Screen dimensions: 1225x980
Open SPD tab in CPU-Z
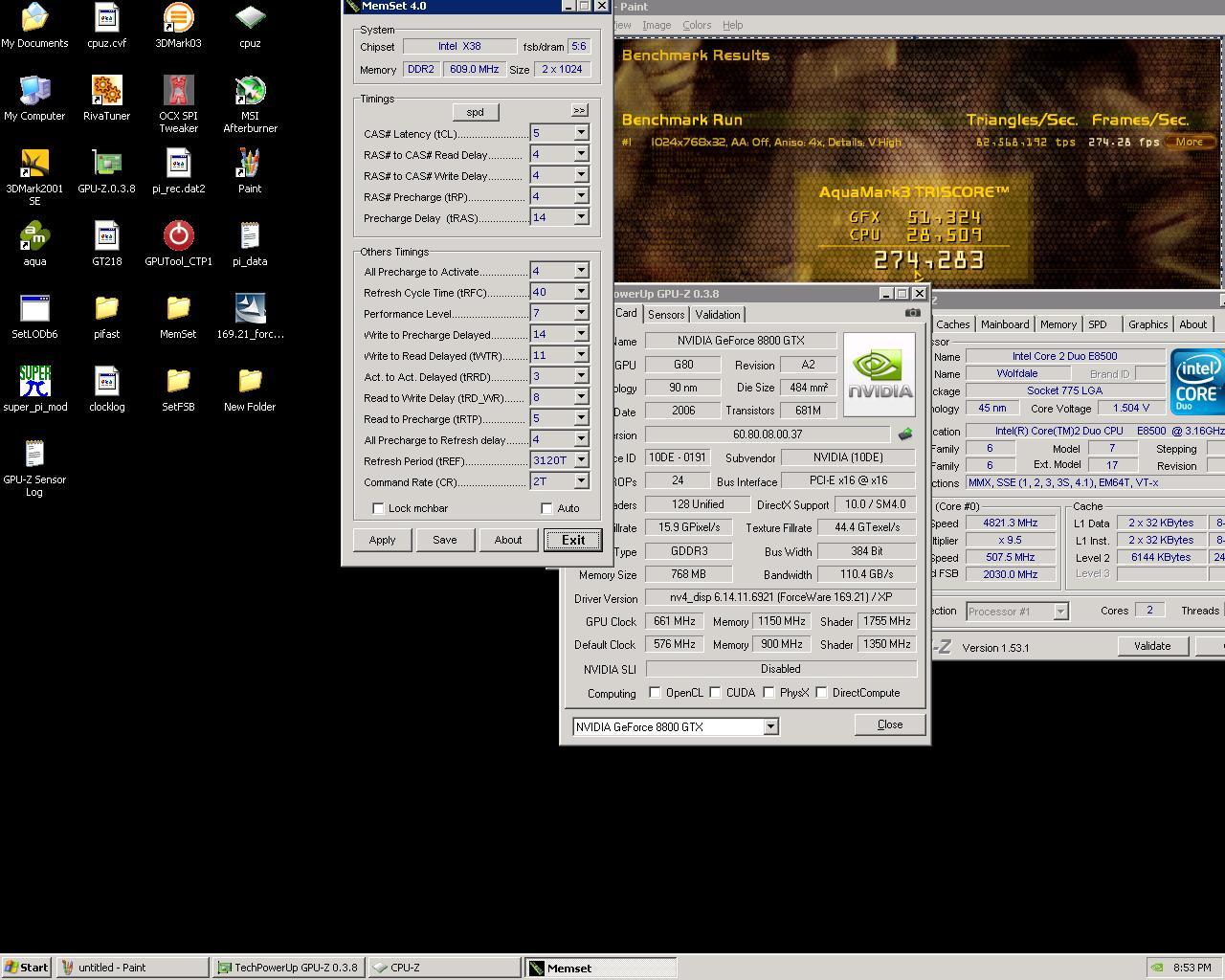[x=1098, y=324]
